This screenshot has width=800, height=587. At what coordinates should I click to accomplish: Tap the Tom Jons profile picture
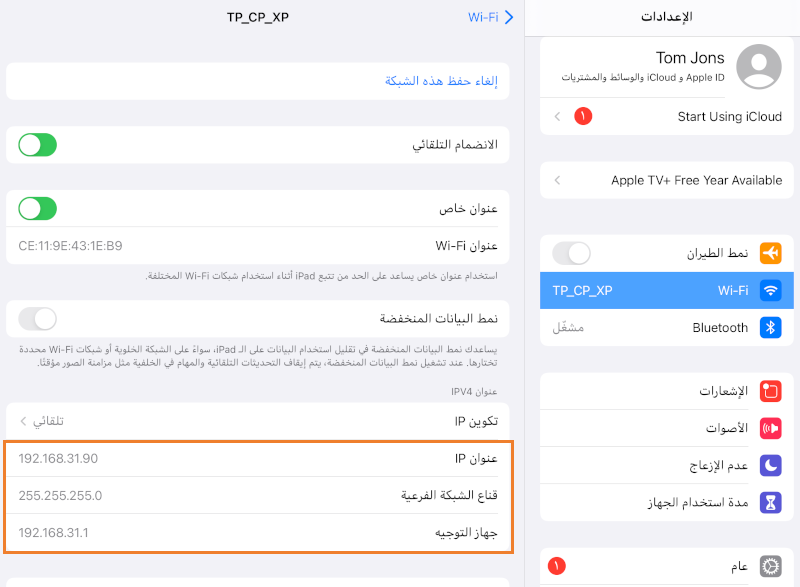tap(758, 66)
